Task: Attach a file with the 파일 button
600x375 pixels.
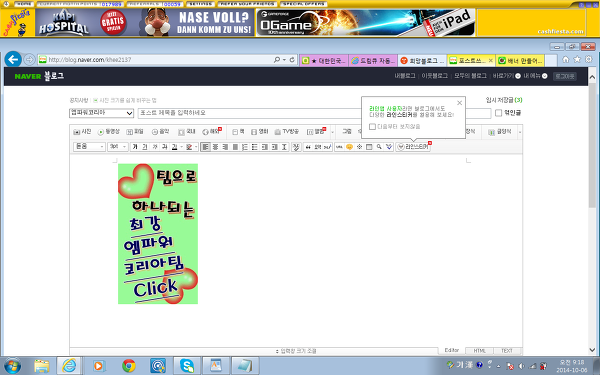Action: tap(135, 132)
